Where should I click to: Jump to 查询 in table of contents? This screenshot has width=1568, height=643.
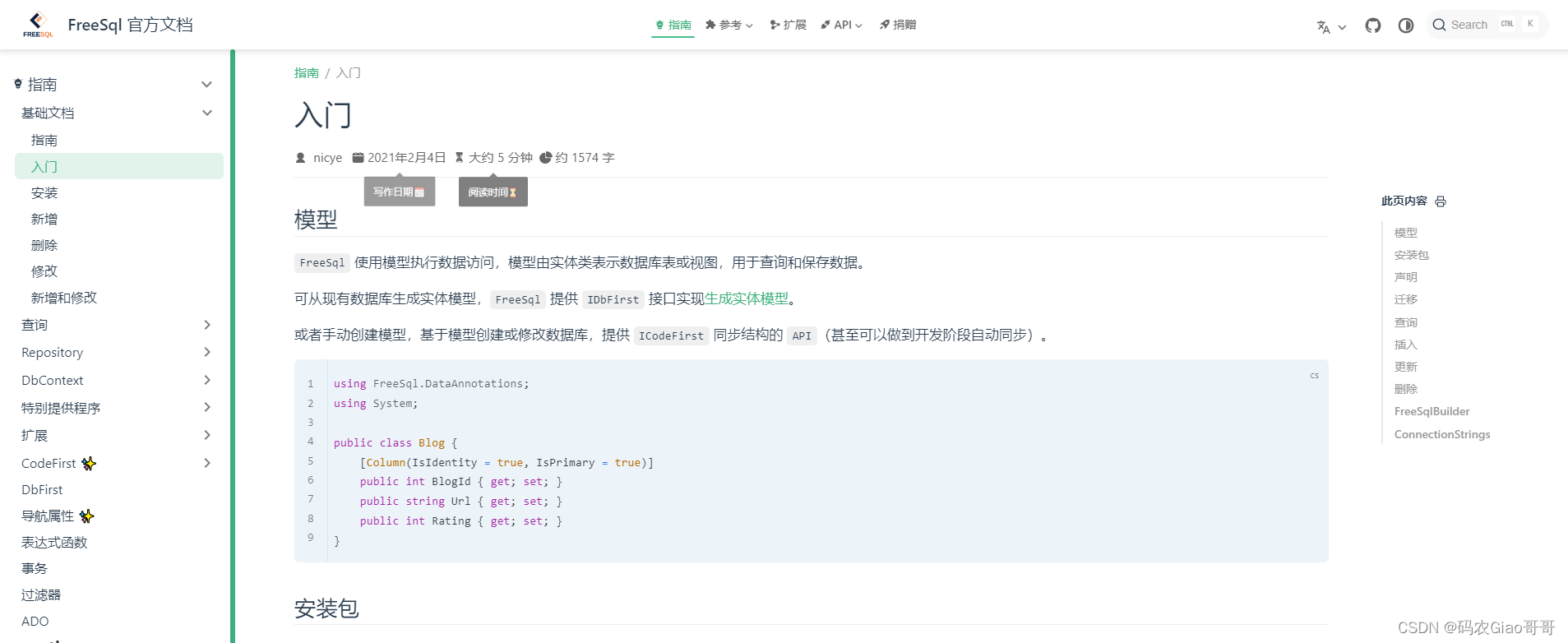pos(1406,322)
